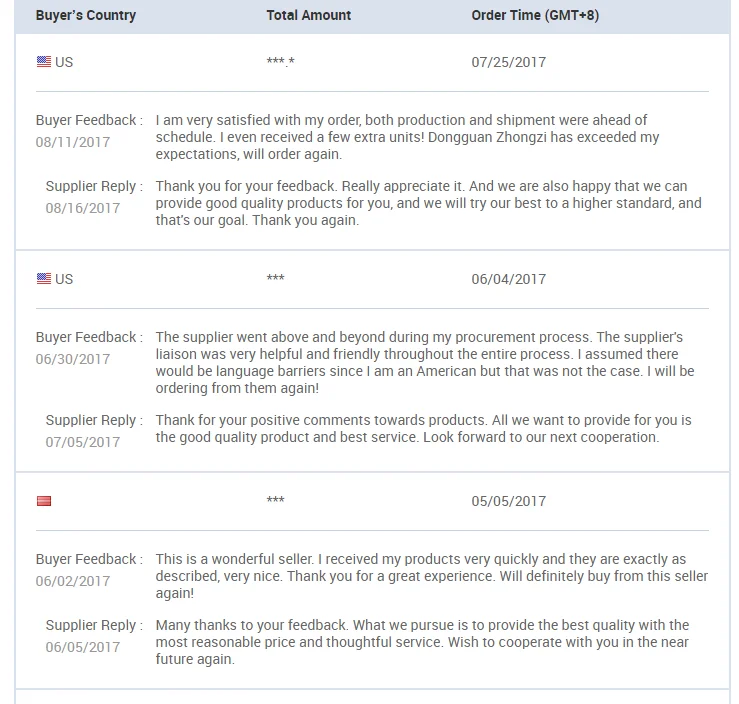Click the masked amount of the 05/05/2017 order
The height and width of the screenshot is (704, 739).
coord(276,501)
